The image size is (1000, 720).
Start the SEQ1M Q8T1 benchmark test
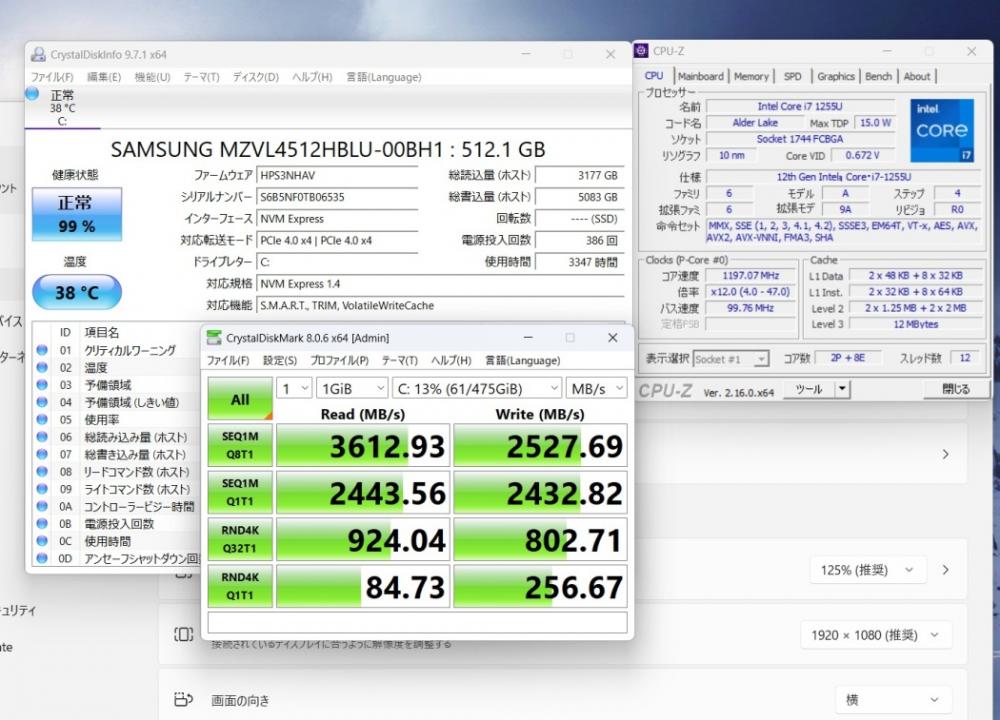[x=240, y=444]
